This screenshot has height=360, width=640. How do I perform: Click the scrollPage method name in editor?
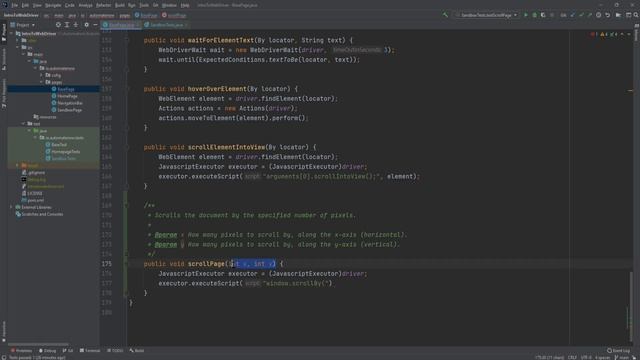point(206,264)
